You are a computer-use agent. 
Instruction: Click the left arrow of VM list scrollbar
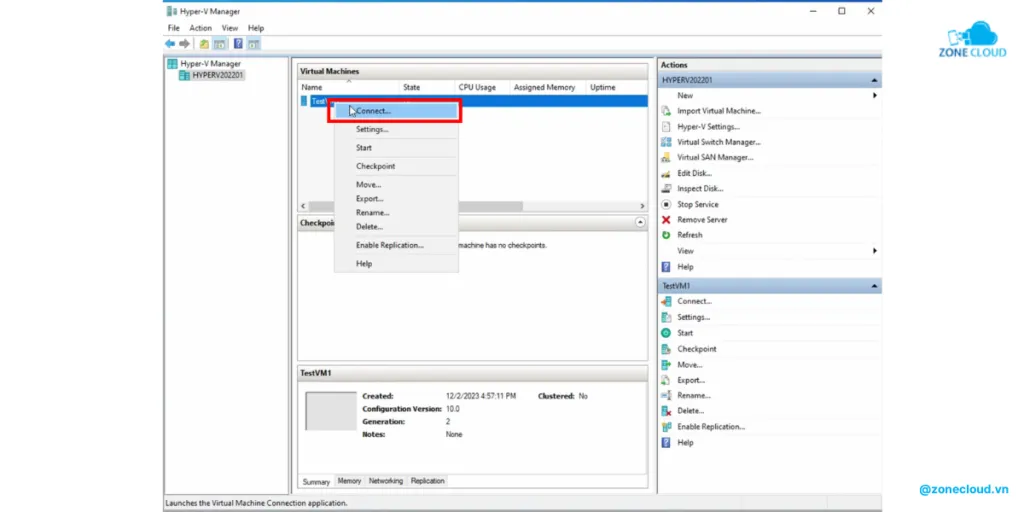303,206
